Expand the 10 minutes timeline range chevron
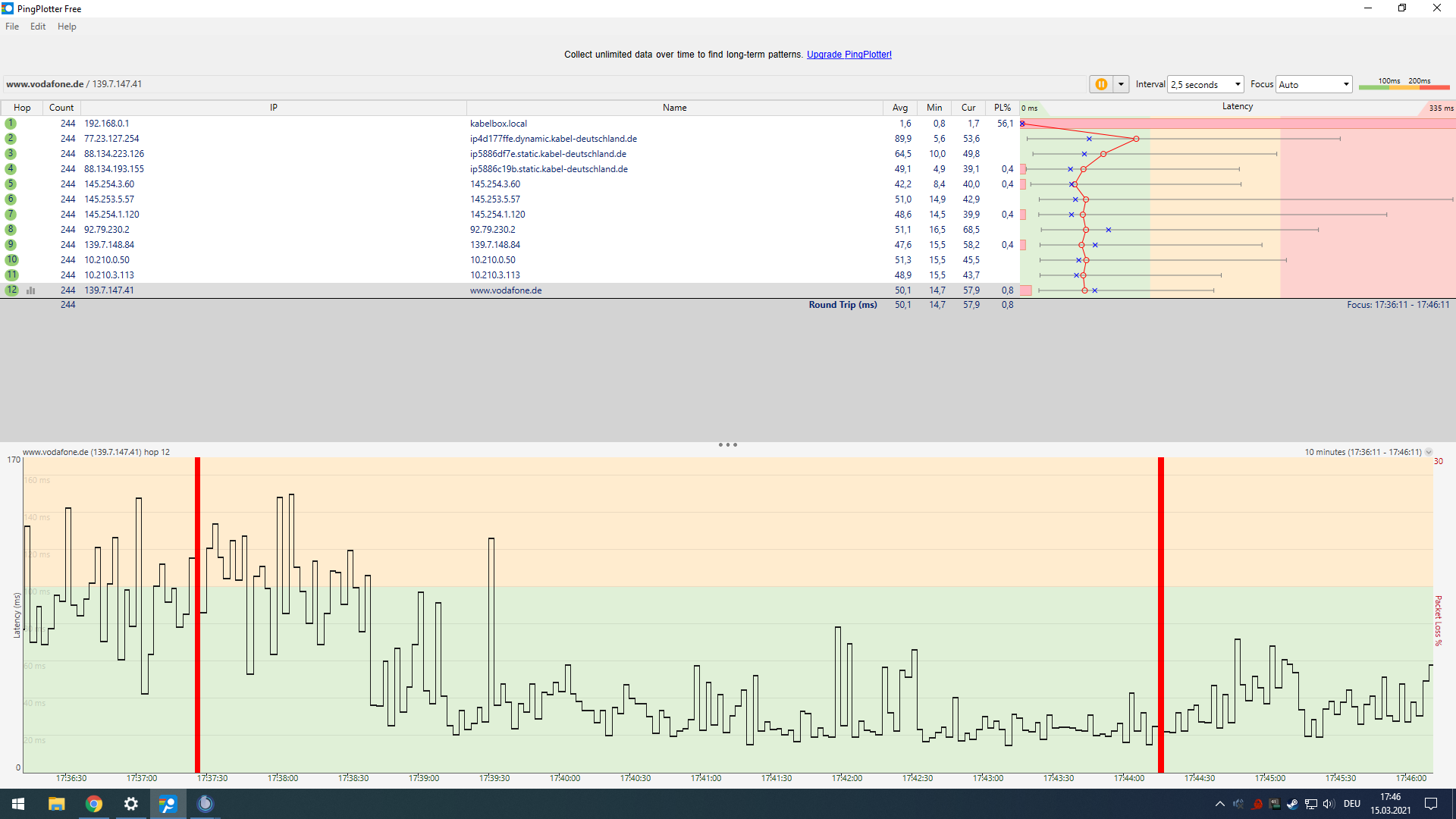Image resolution: width=1456 pixels, height=819 pixels. 1429,452
